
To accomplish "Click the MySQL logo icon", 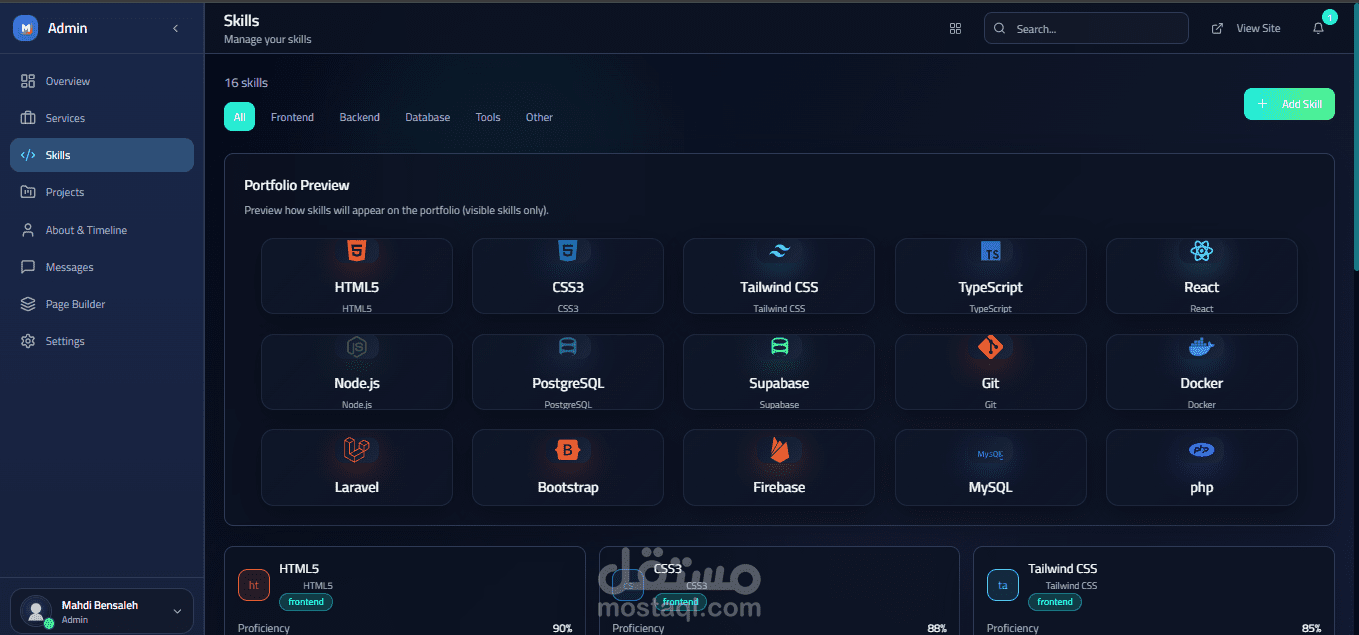I will (x=990, y=453).
